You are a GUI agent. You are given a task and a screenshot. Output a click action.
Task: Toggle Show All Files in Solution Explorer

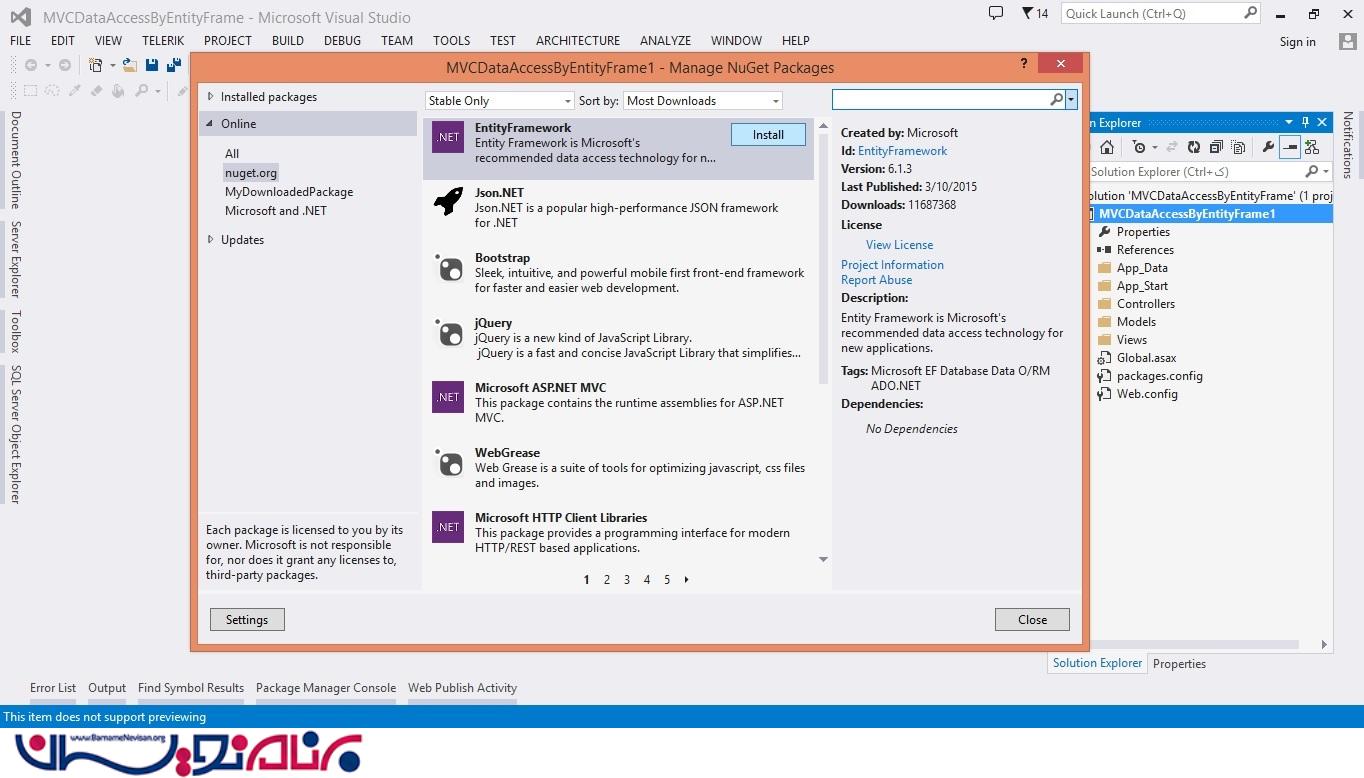[x=1238, y=147]
